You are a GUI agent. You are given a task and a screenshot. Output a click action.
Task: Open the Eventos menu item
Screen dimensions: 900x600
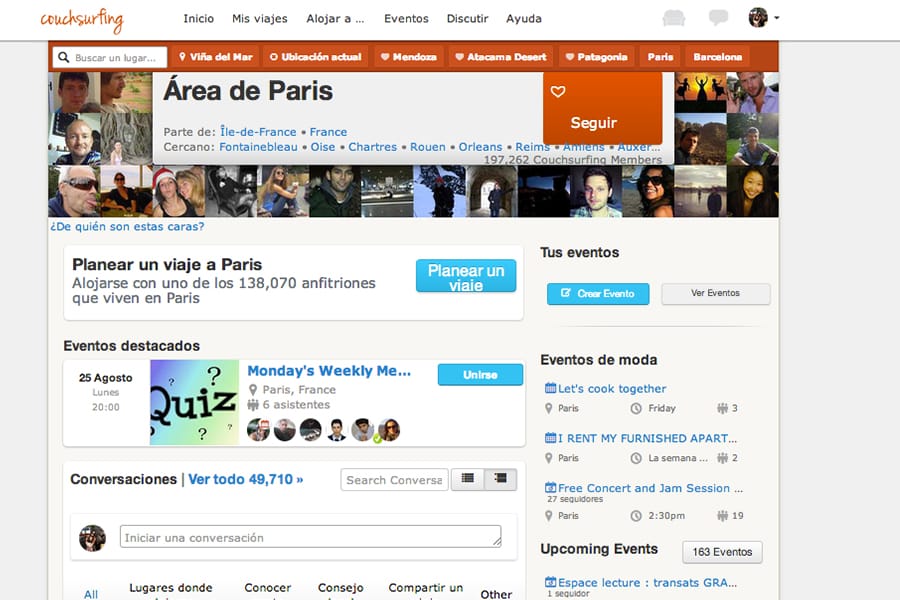406,18
